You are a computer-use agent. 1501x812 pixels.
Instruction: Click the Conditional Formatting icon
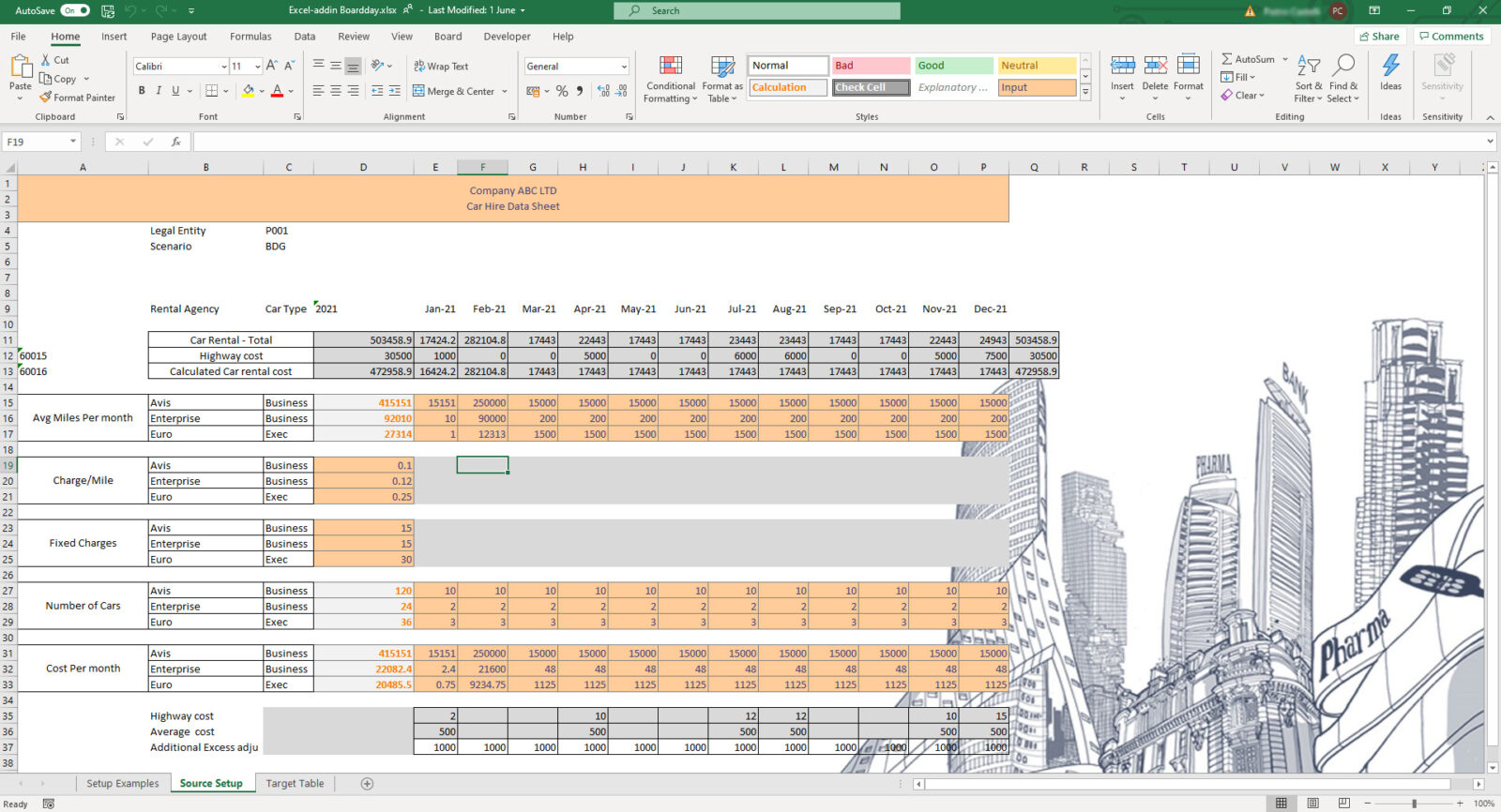click(670, 67)
